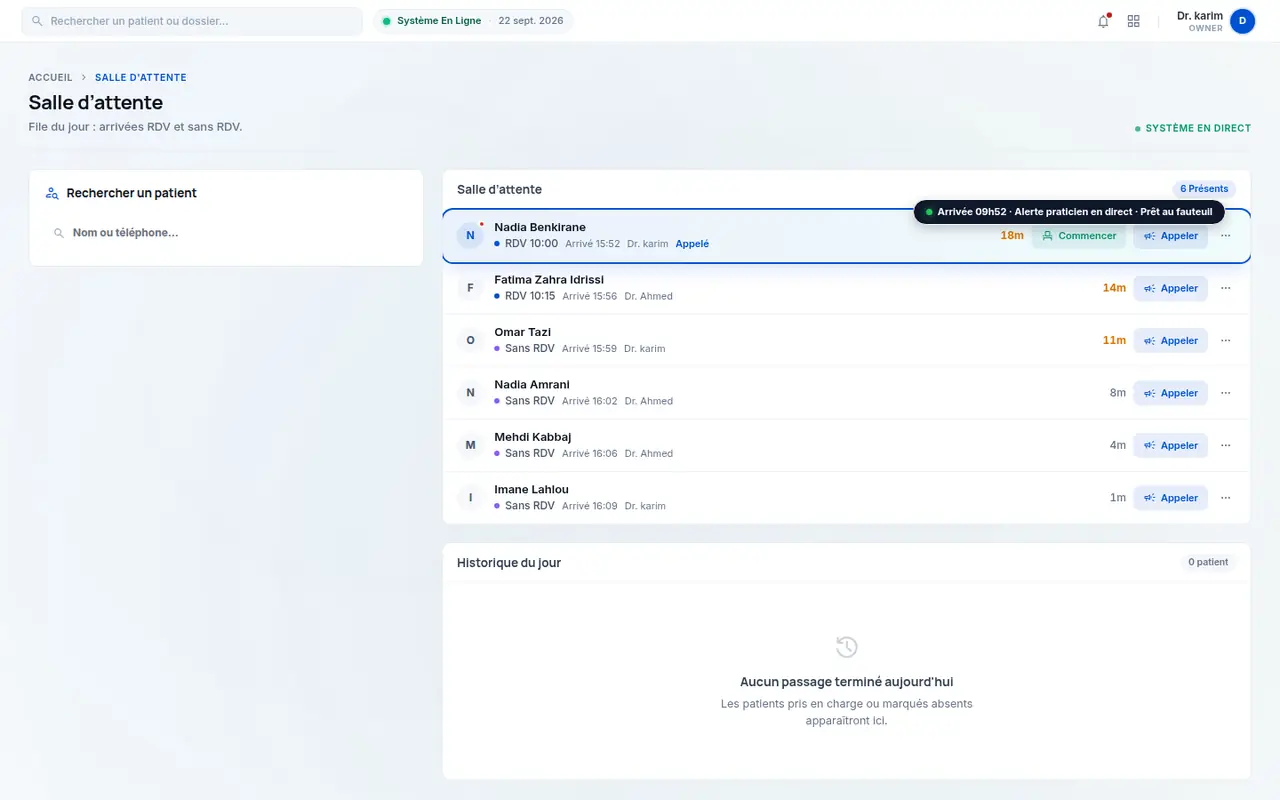Click avatar M of Mehdi Kabbaj

[470, 445]
